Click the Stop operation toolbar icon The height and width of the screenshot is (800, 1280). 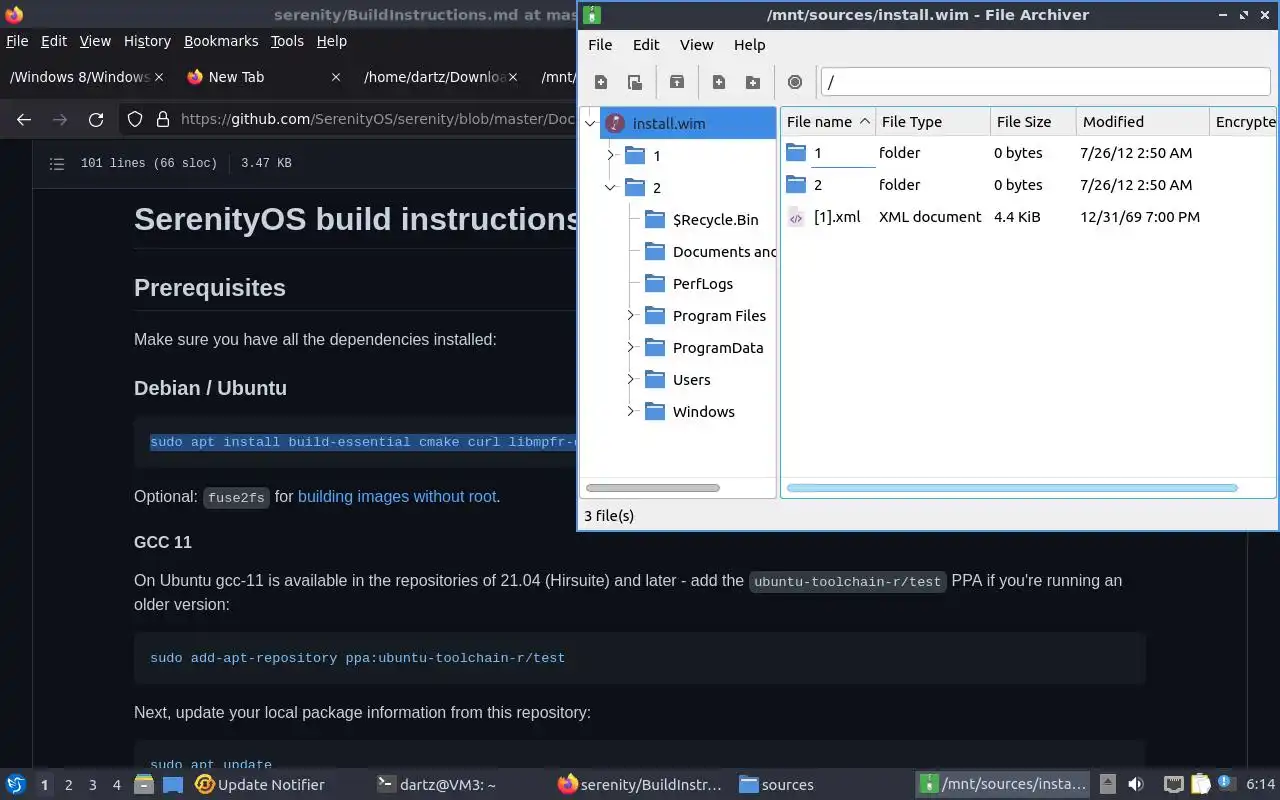click(x=795, y=83)
